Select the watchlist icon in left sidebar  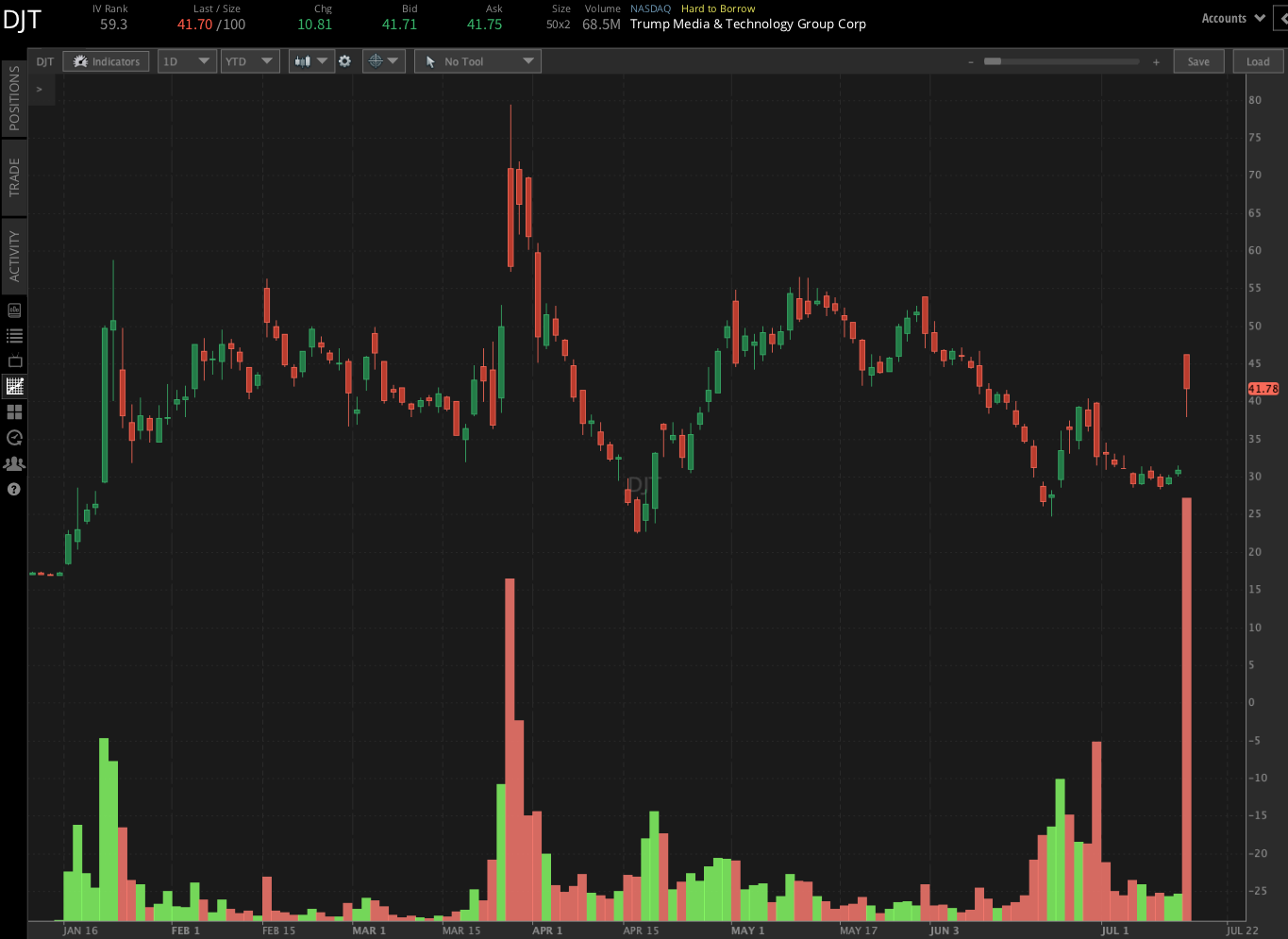coord(13,335)
